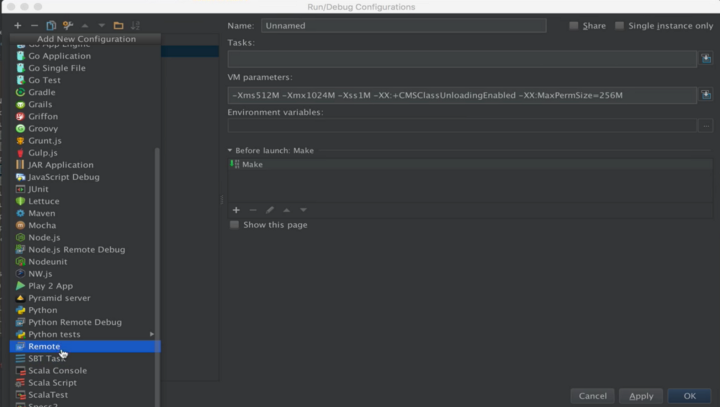Screen dimensions: 720x407
Task: Move before launch task down
Action: [303, 210]
